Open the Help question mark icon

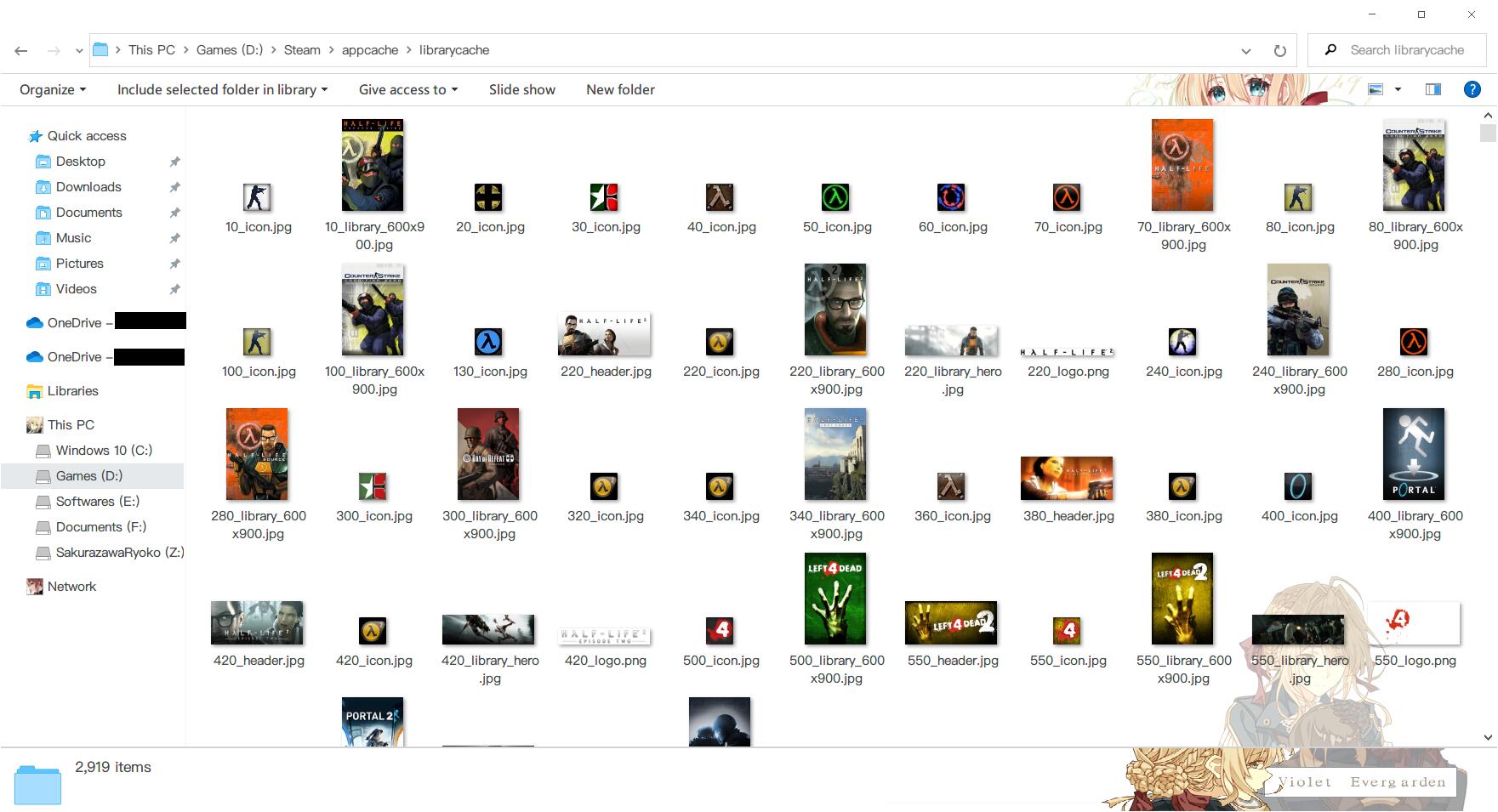tap(1472, 89)
